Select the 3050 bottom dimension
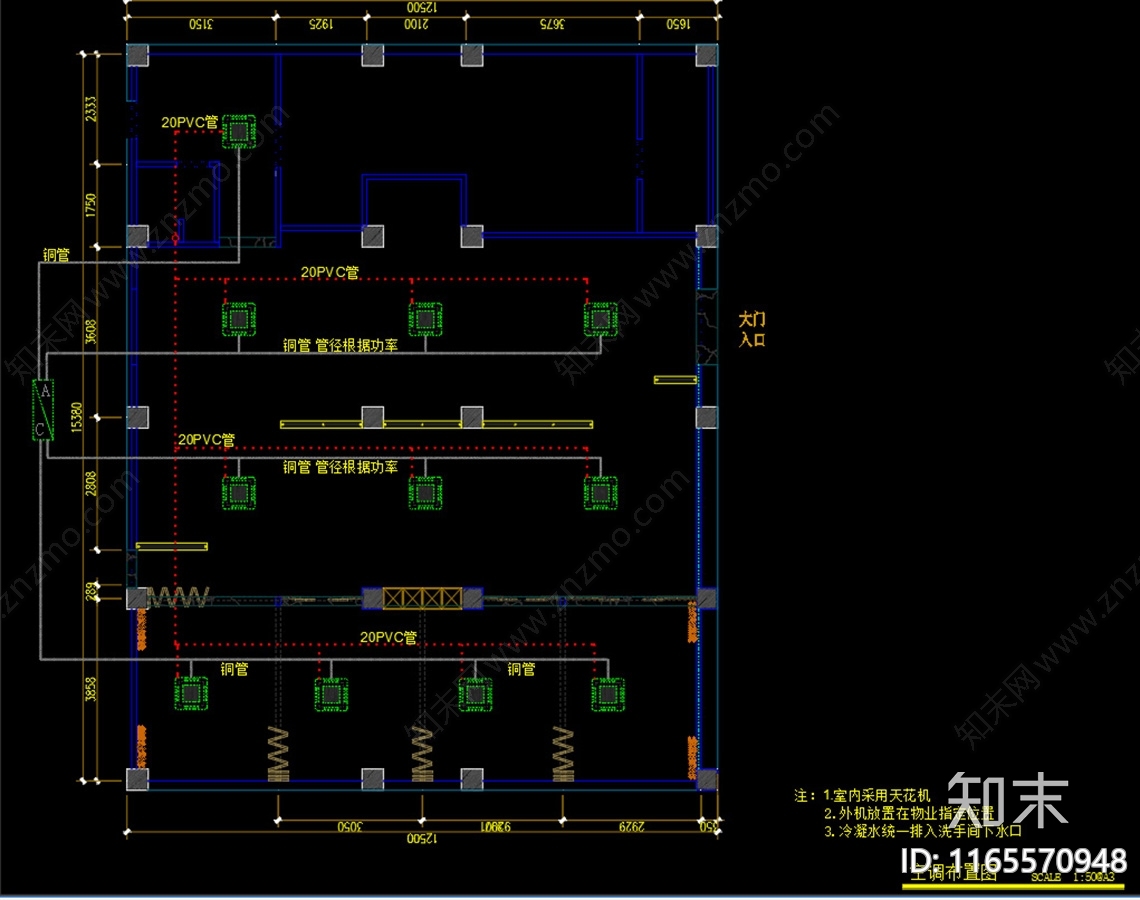The image size is (1140, 900). point(350,827)
